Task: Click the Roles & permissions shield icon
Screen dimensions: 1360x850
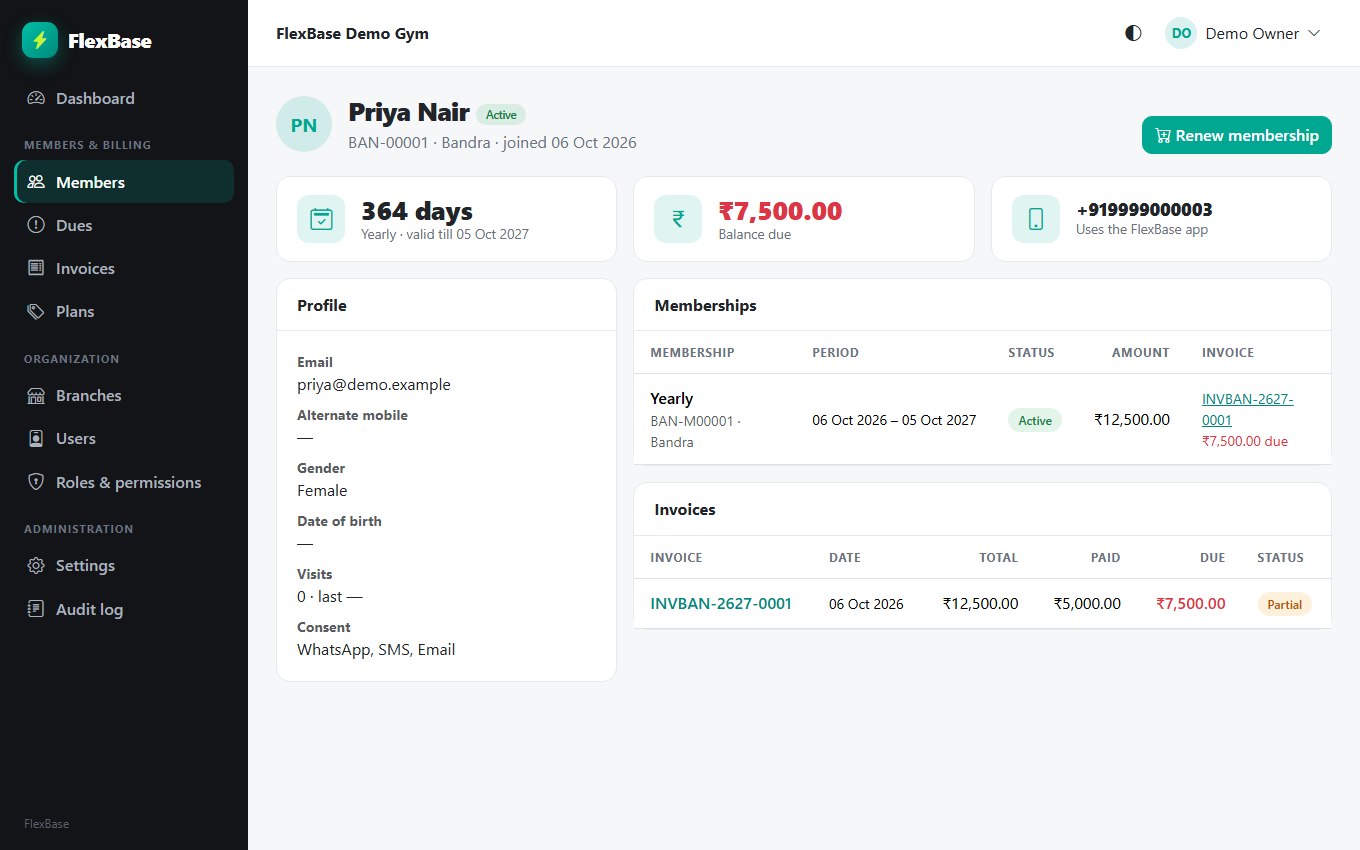Action: (36, 482)
